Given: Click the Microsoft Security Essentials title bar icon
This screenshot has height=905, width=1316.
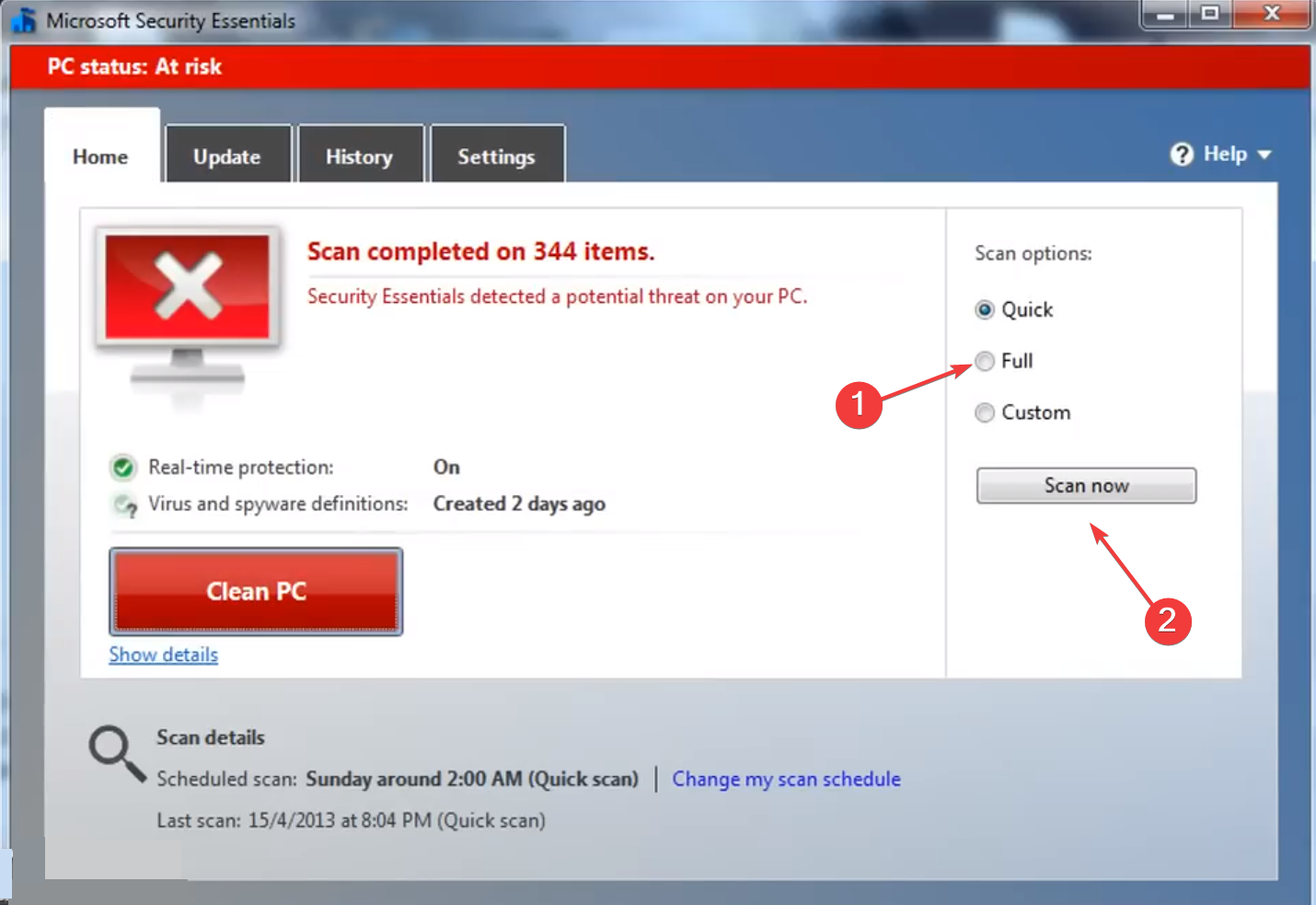Looking at the screenshot, I should pyautogui.click(x=24, y=20).
